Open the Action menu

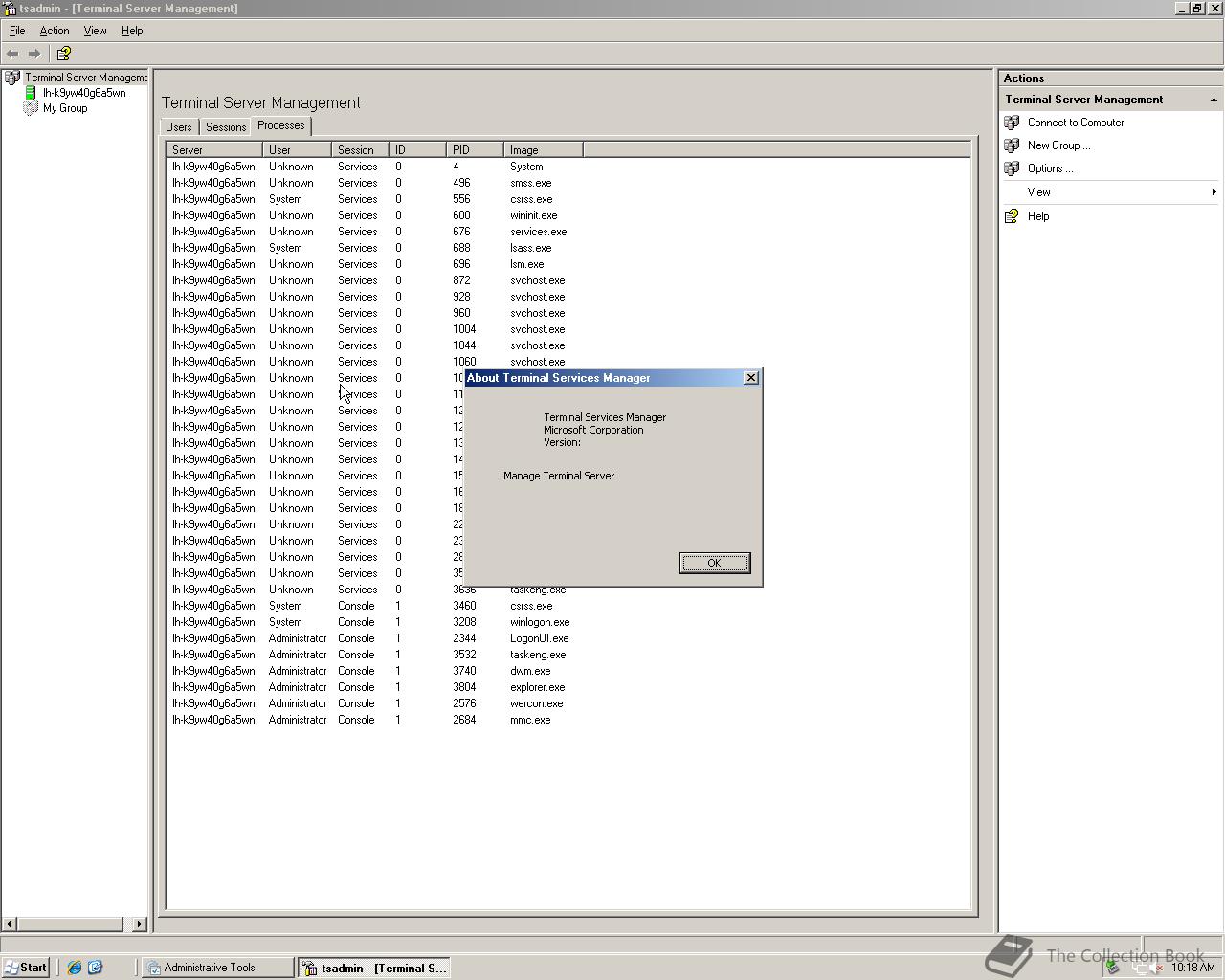click(x=55, y=31)
